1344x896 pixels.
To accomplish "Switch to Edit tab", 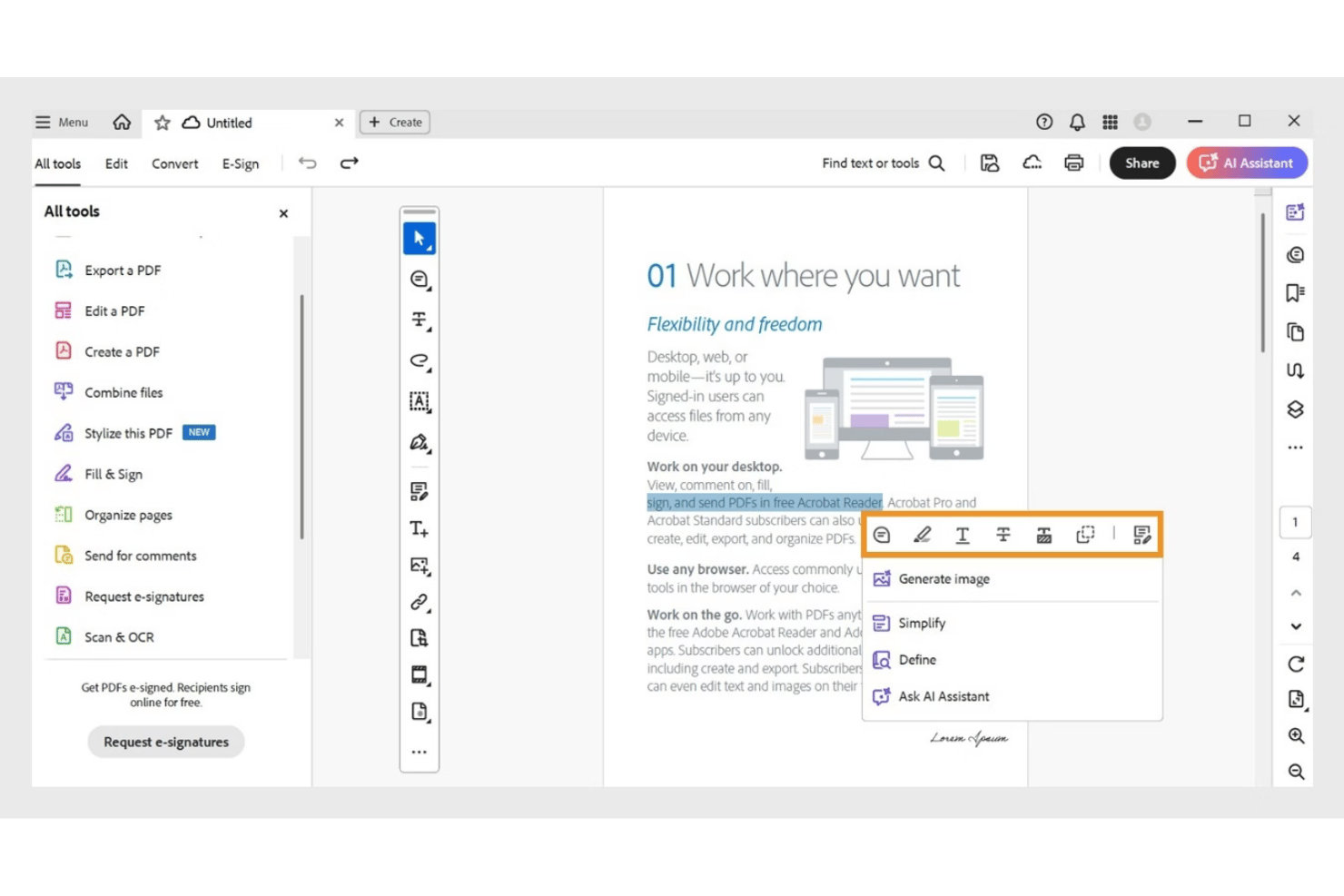I will [116, 163].
